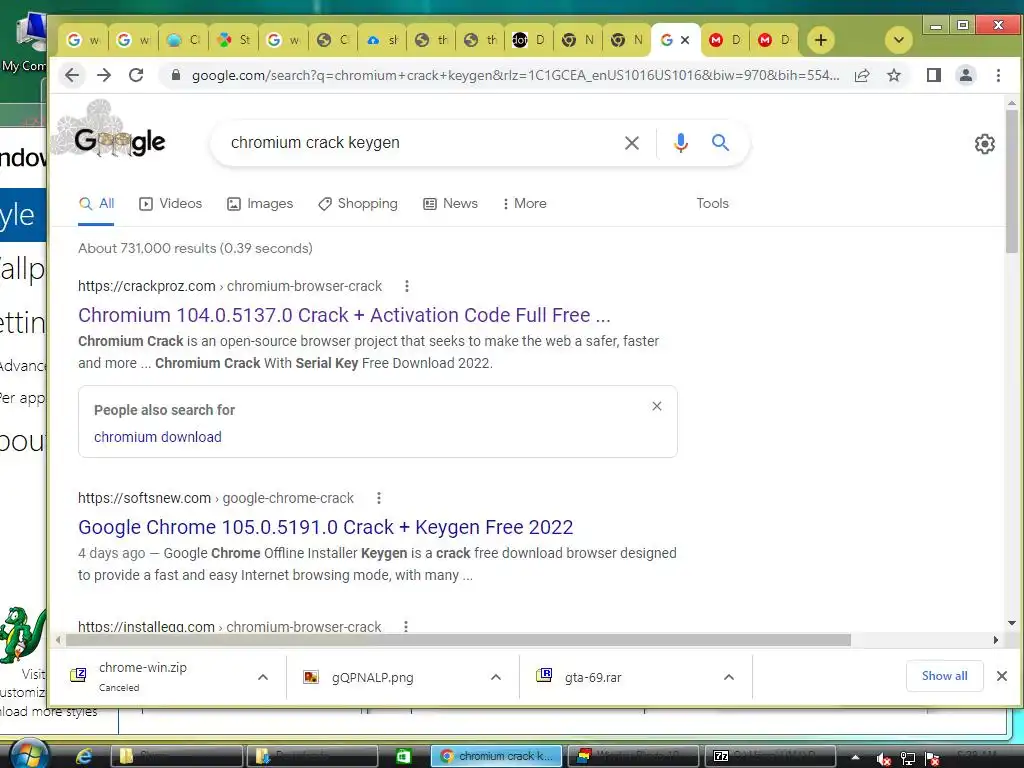The width and height of the screenshot is (1024, 768).
Task: Click canceled chrome-win.zip download item
Action: 142,677
